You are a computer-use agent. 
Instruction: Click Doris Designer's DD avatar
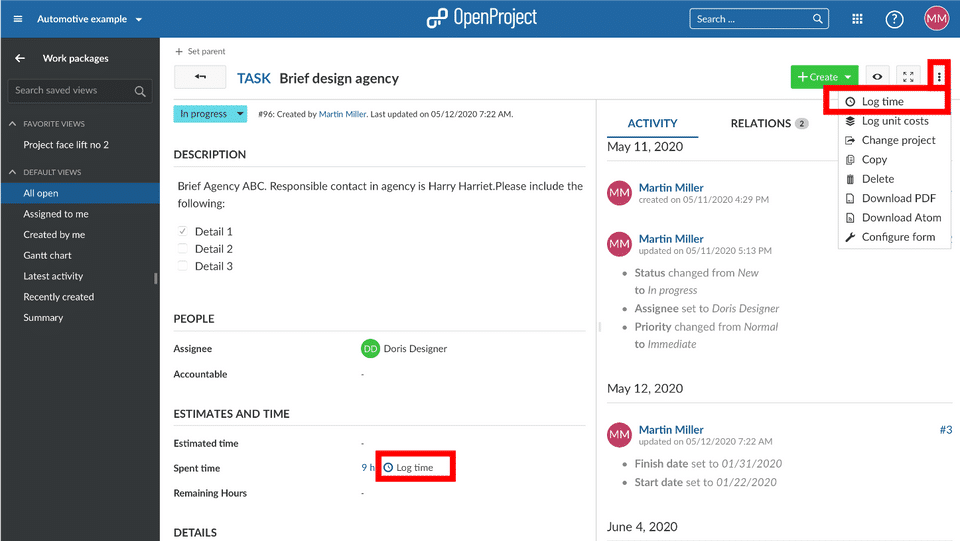point(370,348)
